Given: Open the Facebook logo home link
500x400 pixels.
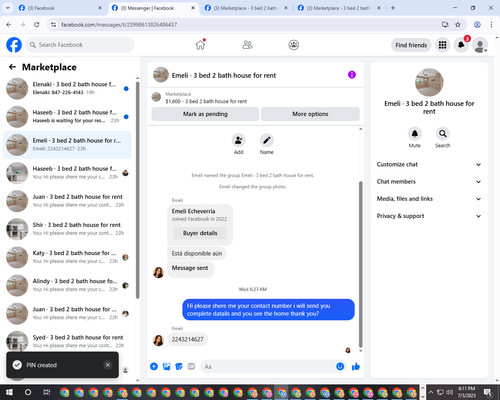Looking at the screenshot, I should pos(14,45).
